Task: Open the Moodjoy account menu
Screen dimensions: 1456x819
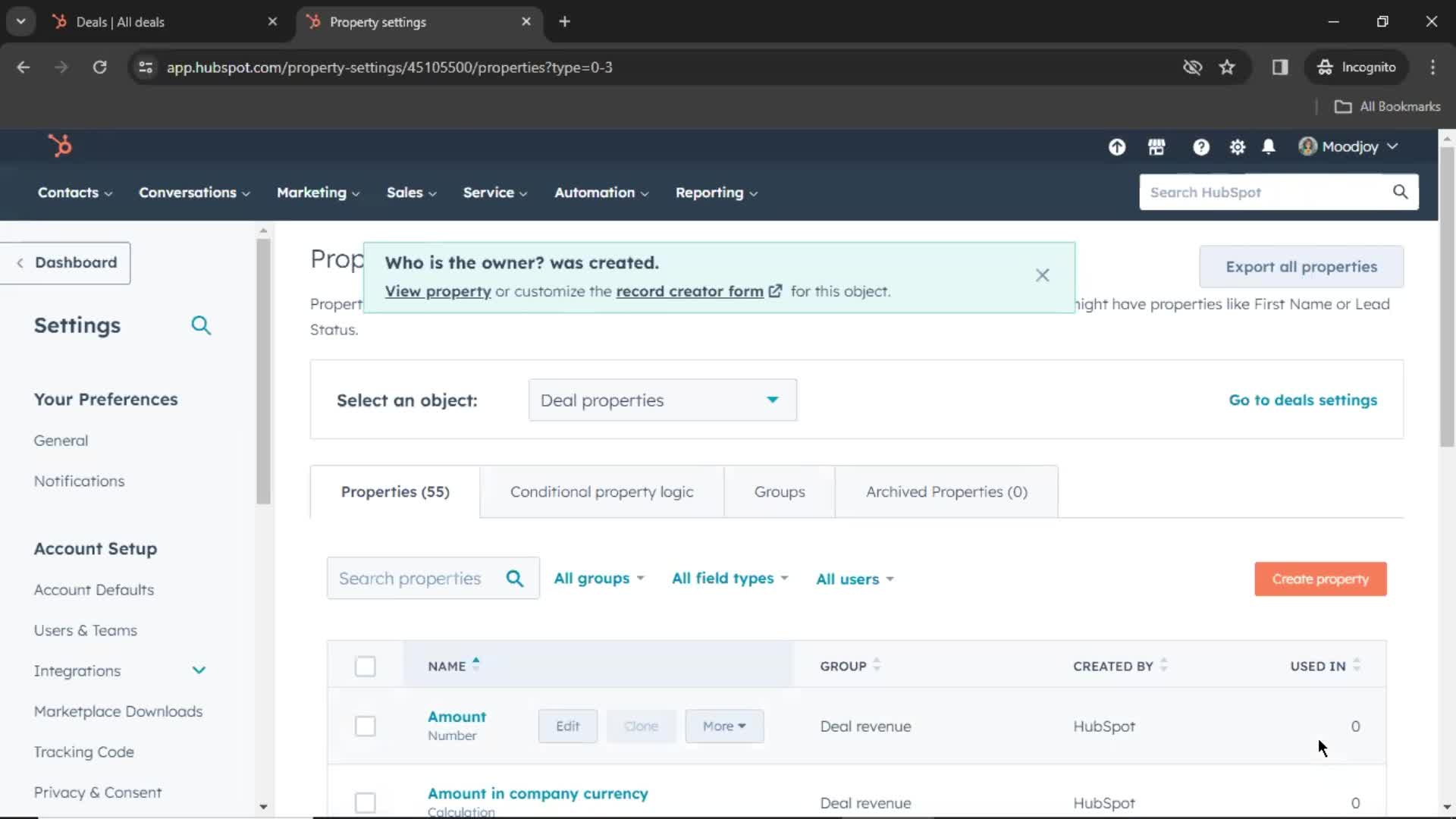Action: (x=1348, y=146)
